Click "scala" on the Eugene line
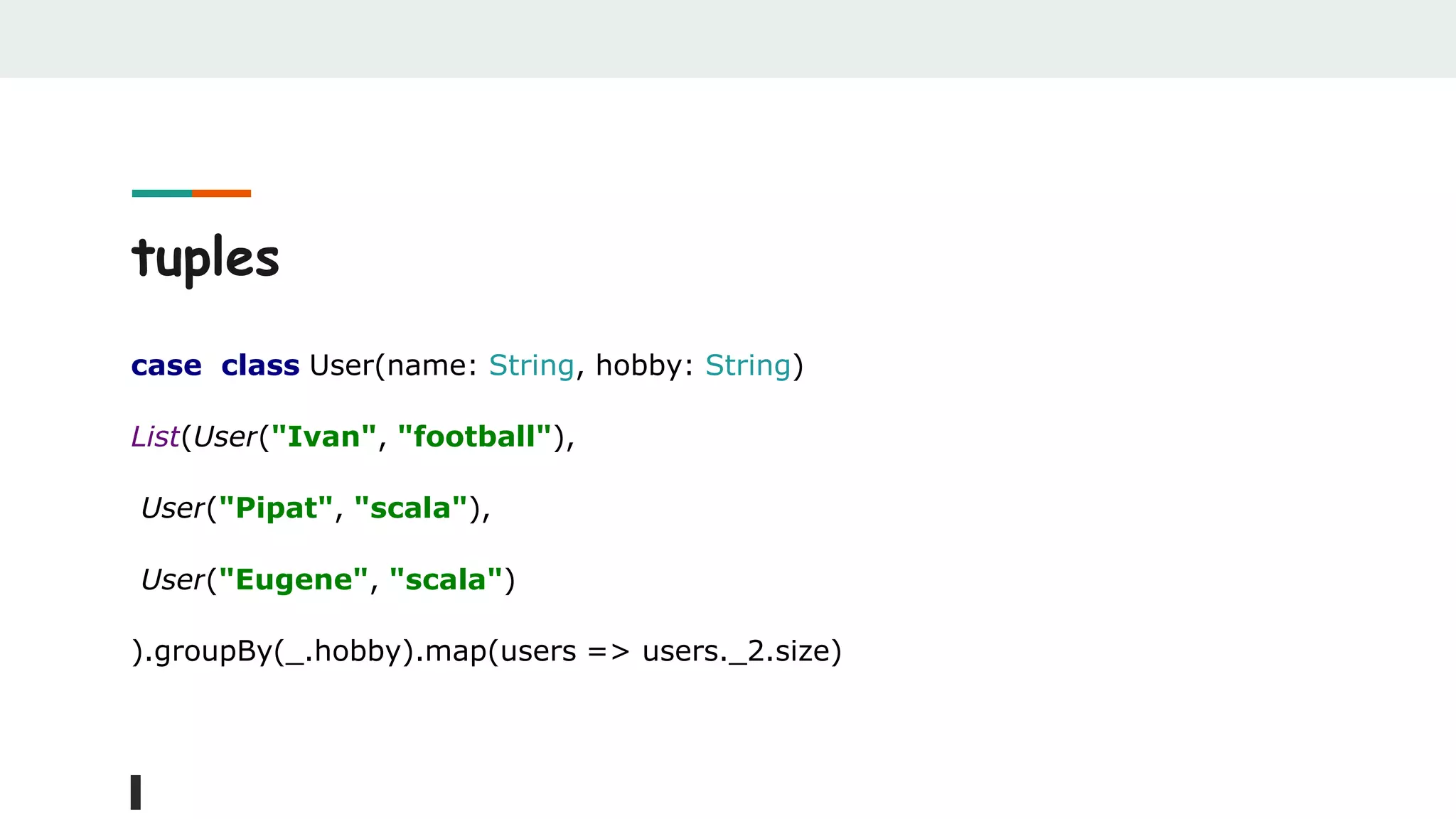Screen dimensions: 1456x819 (446, 579)
